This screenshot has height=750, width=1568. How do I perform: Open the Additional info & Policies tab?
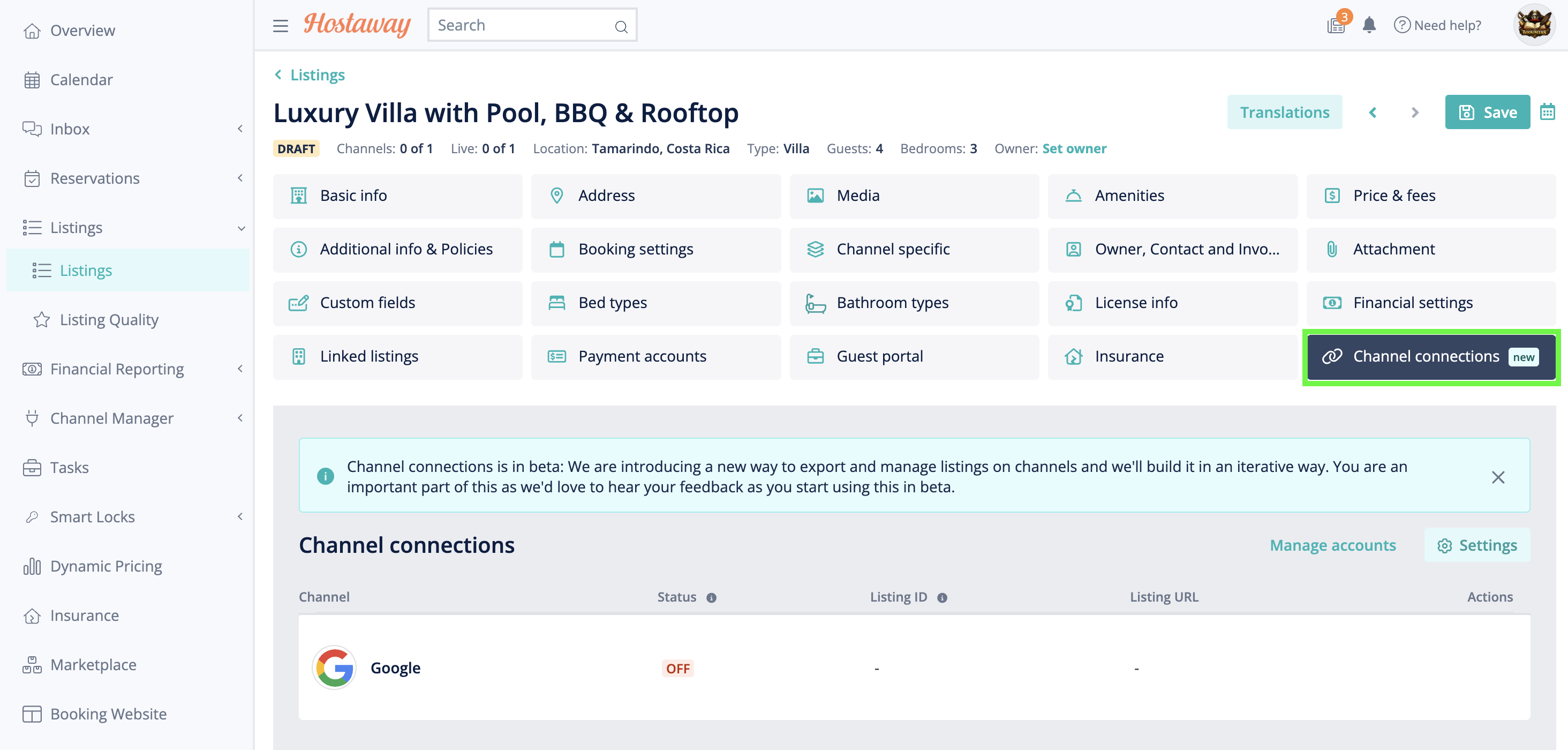pos(397,250)
